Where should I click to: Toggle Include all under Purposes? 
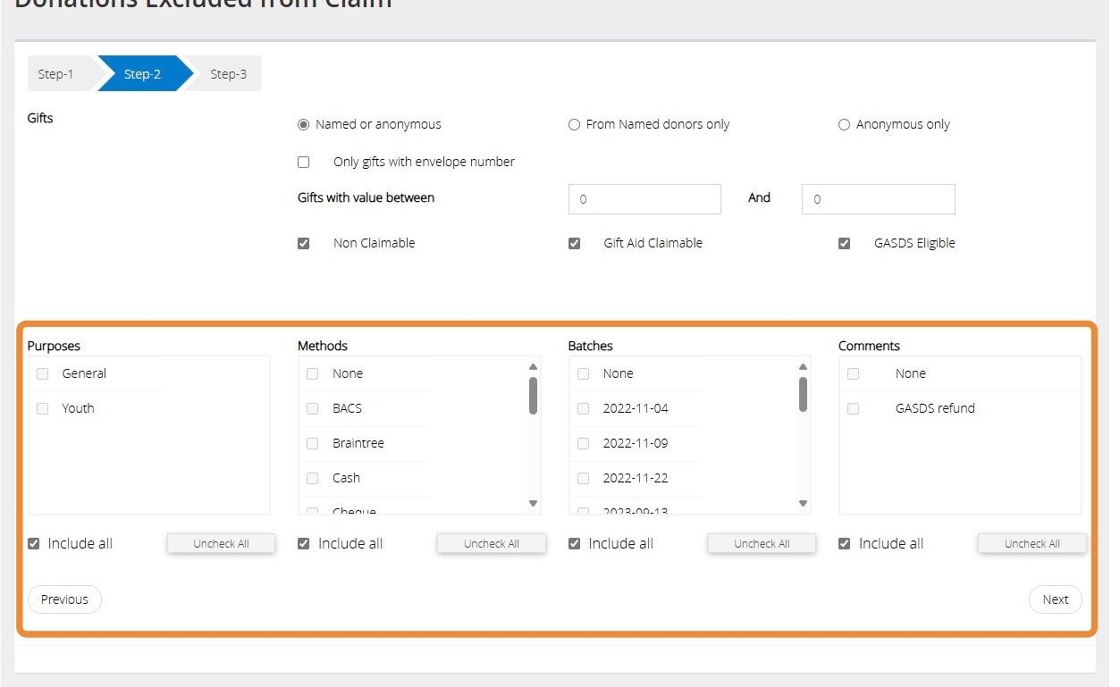[x=34, y=543]
